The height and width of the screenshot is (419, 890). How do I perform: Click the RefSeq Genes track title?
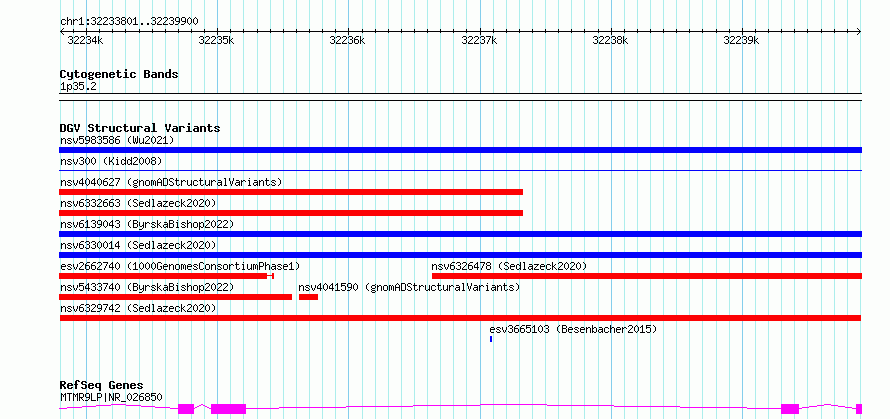pyautogui.click(x=102, y=386)
